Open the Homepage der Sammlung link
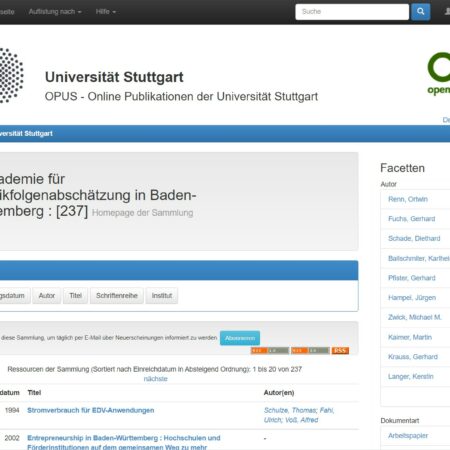 [142, 213]
